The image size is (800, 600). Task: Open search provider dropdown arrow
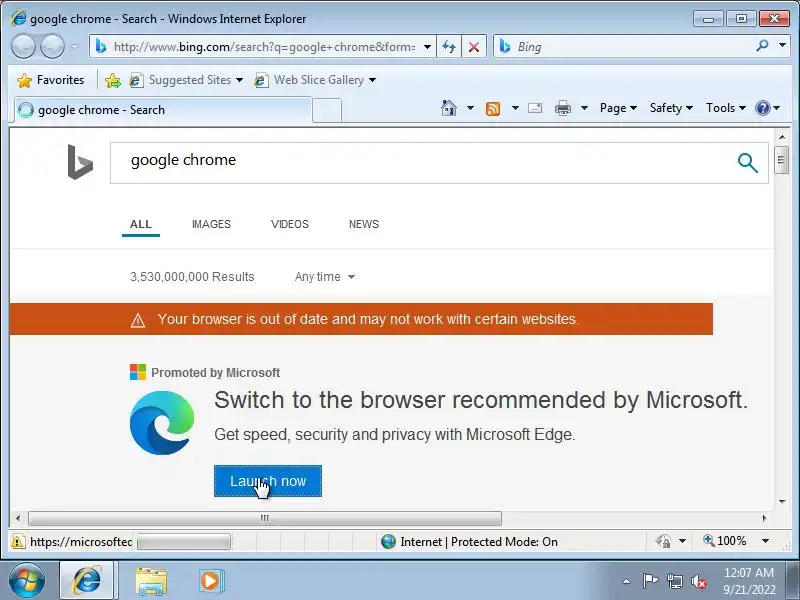coord(782,45)
